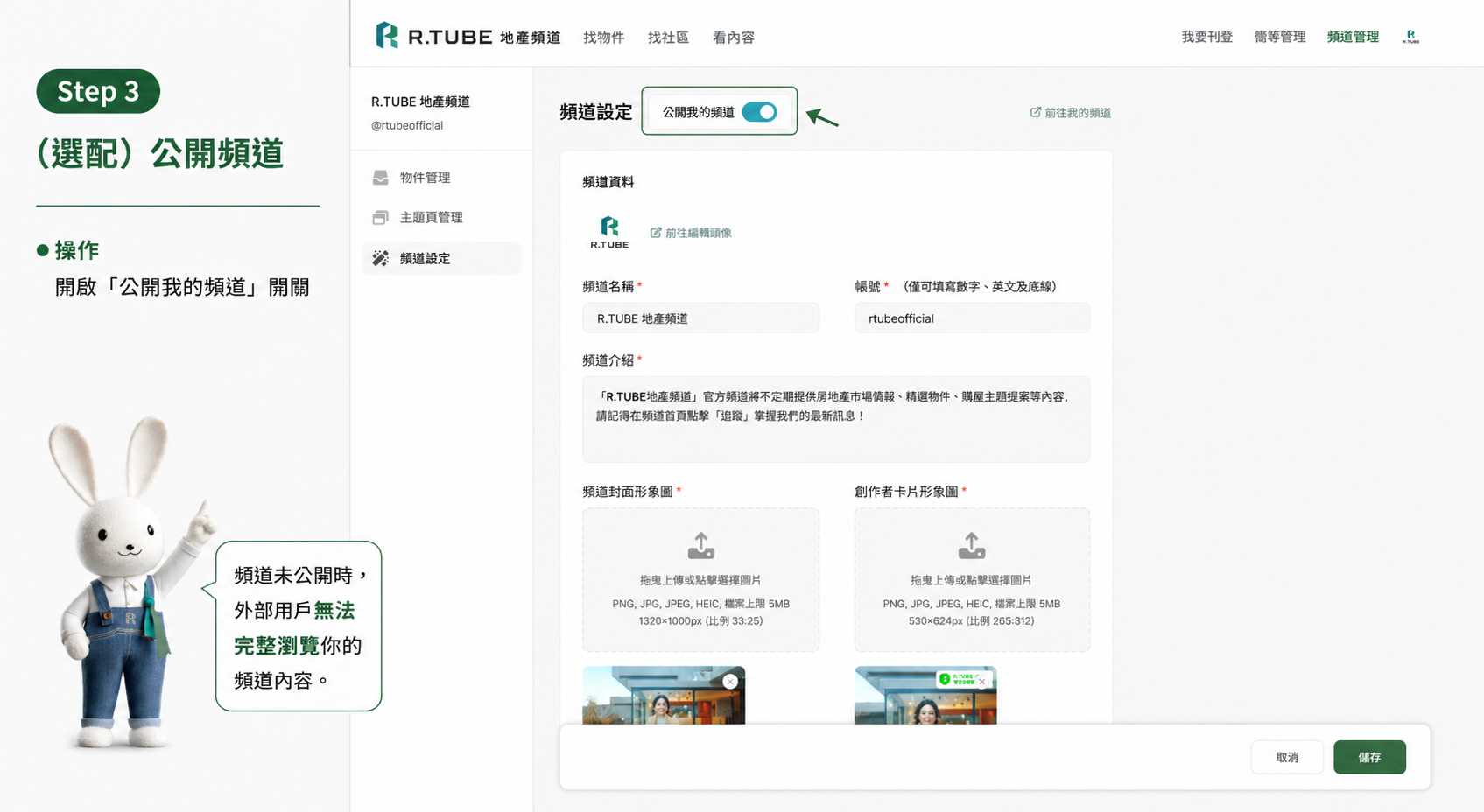Open 找物件 in top navigation
This screenshot has width=1484, height=812.
tap(603, 38)
